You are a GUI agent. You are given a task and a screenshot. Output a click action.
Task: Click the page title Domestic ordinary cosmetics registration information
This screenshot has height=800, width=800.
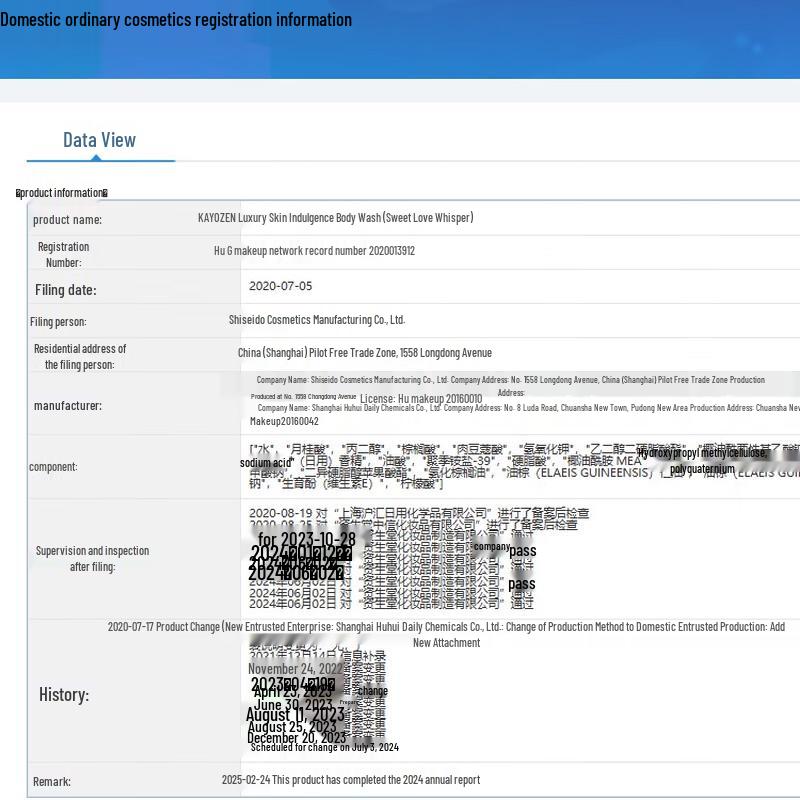point(176,20)
